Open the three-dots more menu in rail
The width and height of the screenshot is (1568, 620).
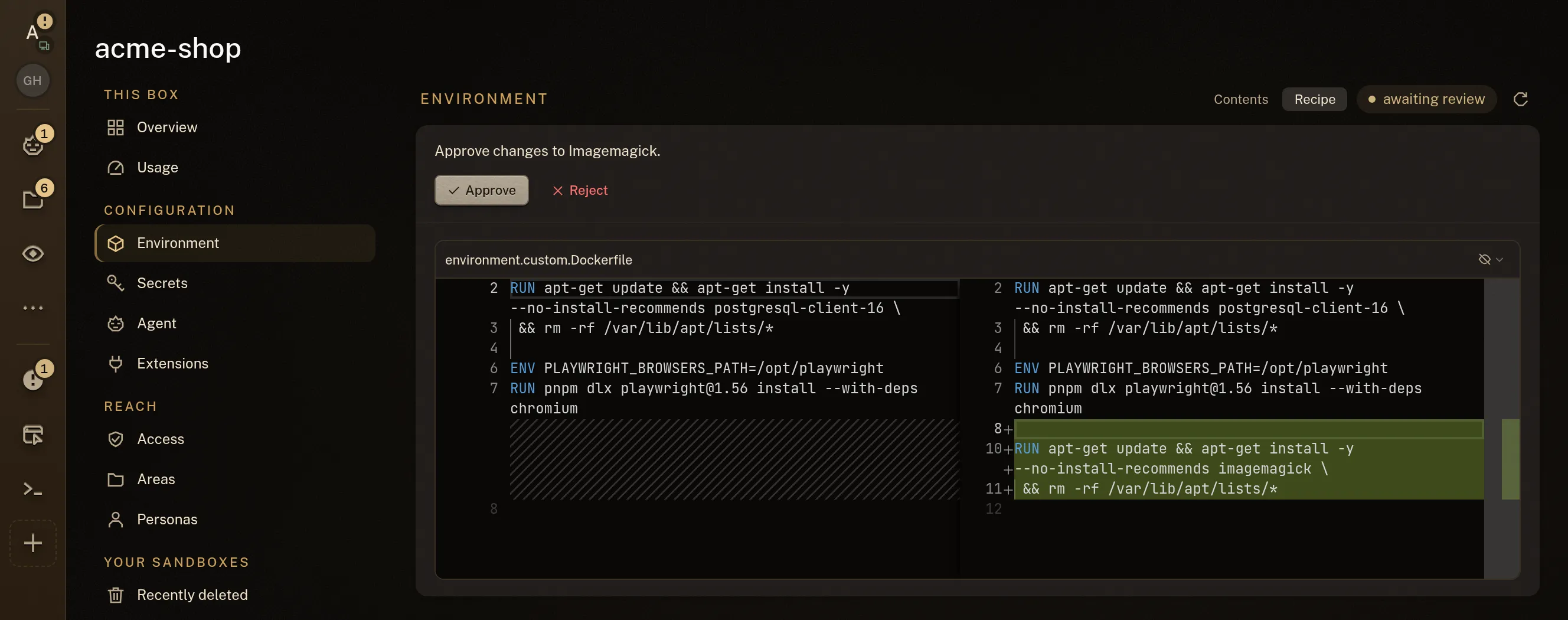[x=33, y=308]
